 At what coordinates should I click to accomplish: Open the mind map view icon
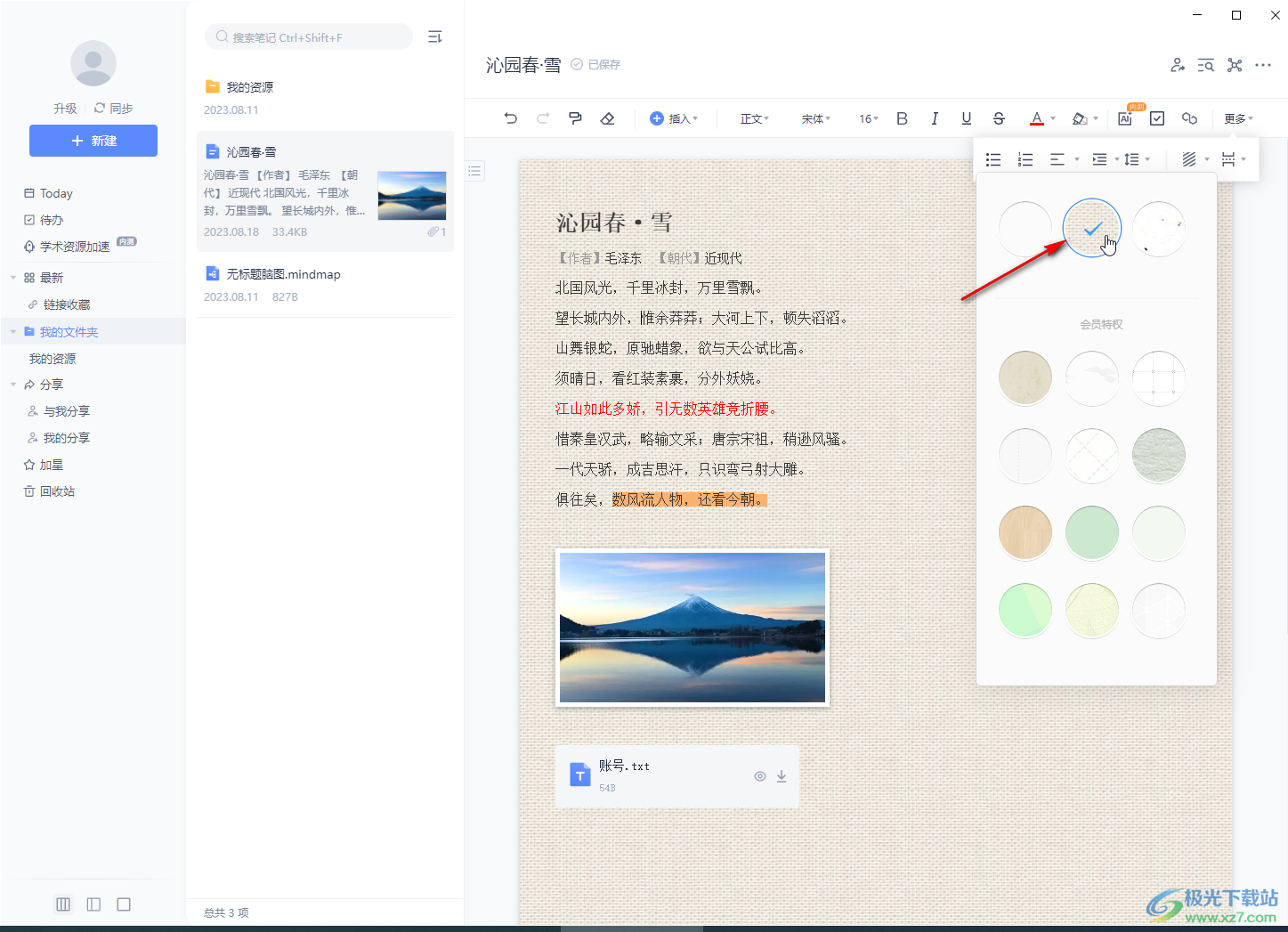click(x=1235, y=65)
